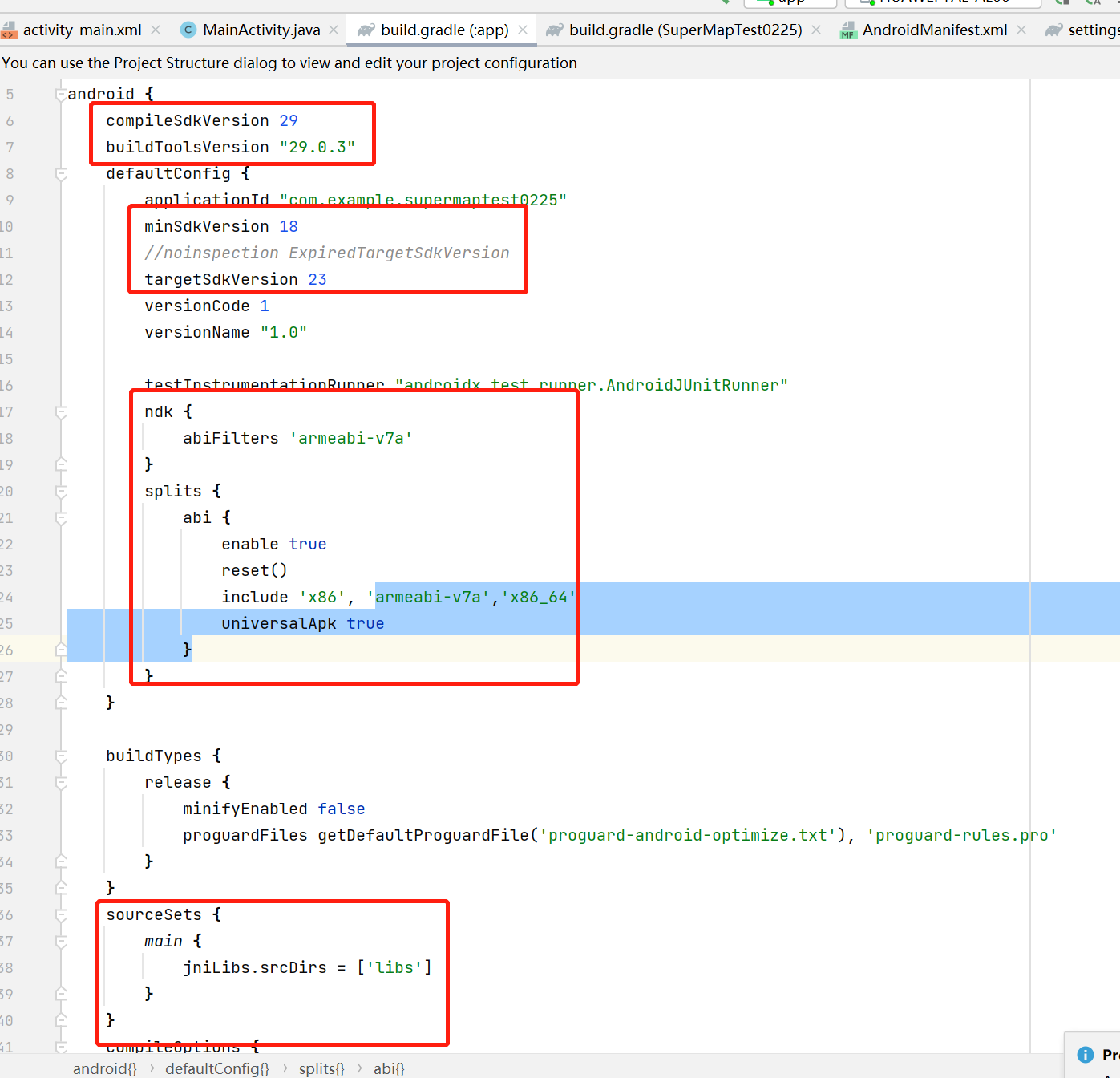This screenshot has height=1078, width=1120.
Task: Select defaultConfig{} in the breadcrumb bar
Action: tap(217, 1068)
